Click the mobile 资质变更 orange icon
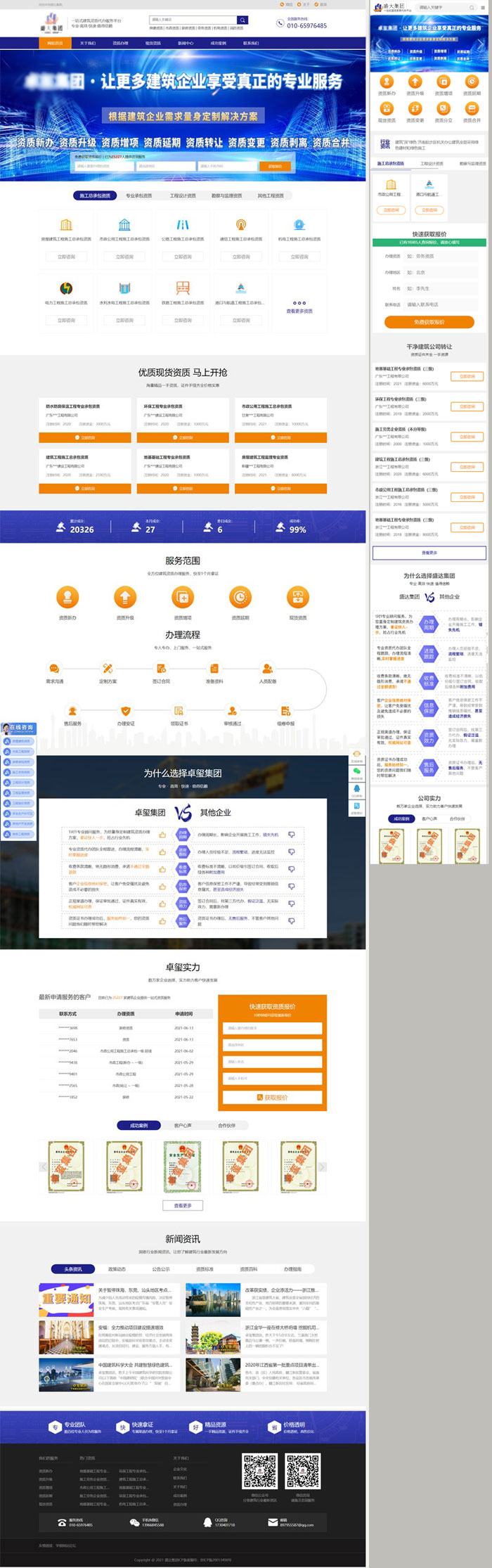This screenshot has width=492, height=1568. tap(415, 108)
